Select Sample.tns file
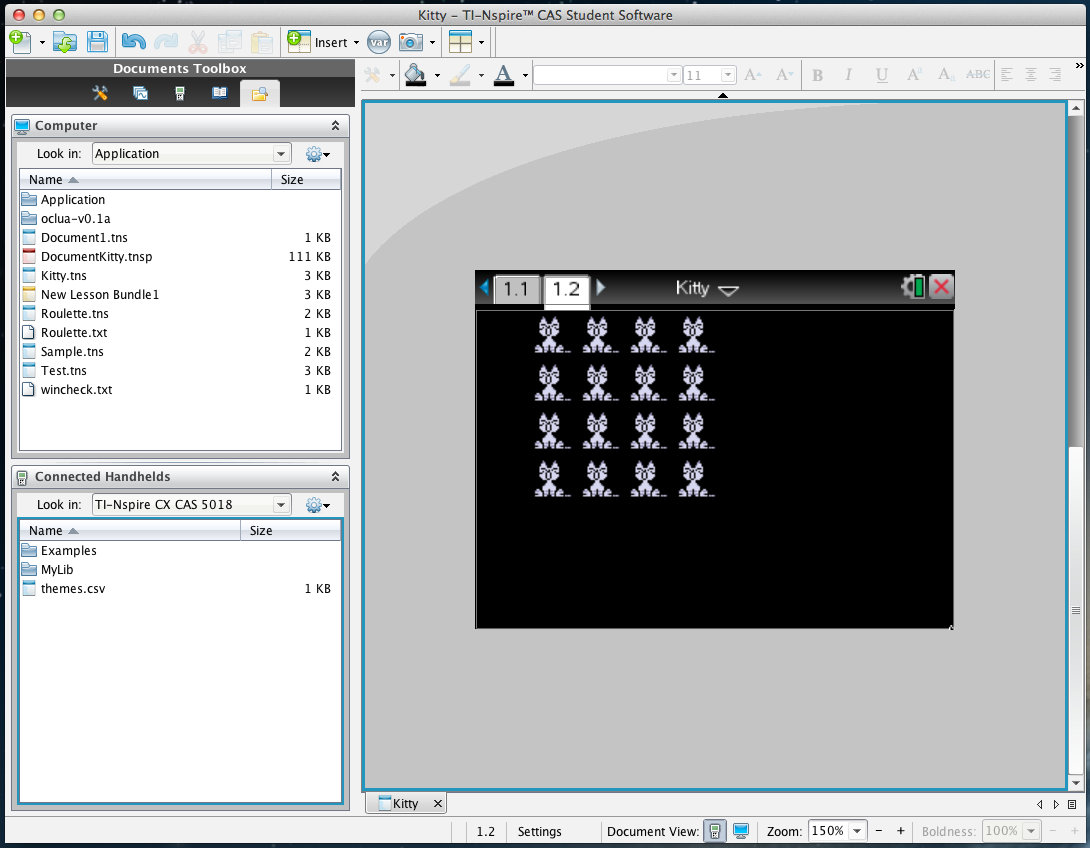1090x848 pixels. [x=180, y=352]
